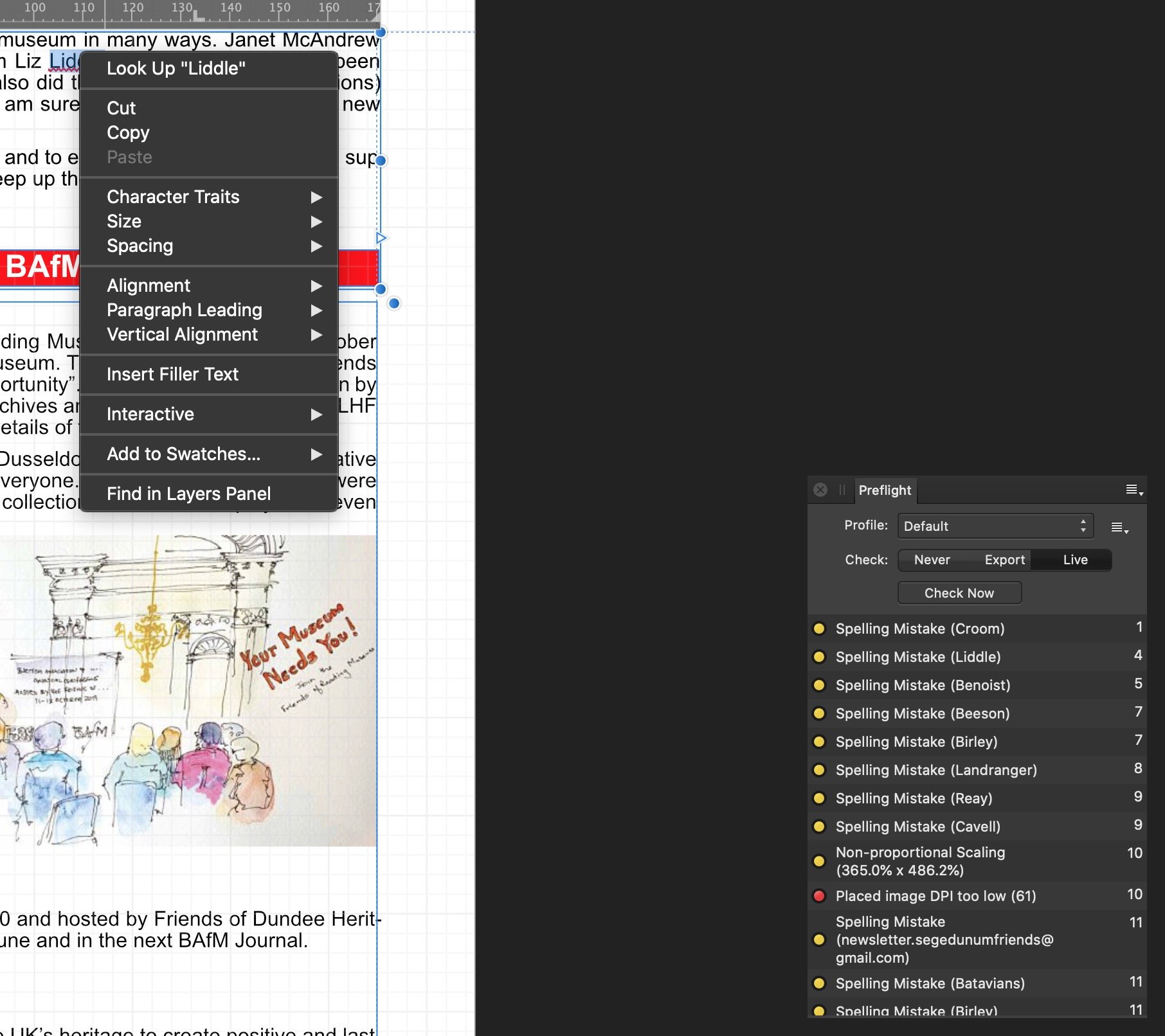Expand Size submenu
Screen dimensions: 1165x1036
coord(209,221)
